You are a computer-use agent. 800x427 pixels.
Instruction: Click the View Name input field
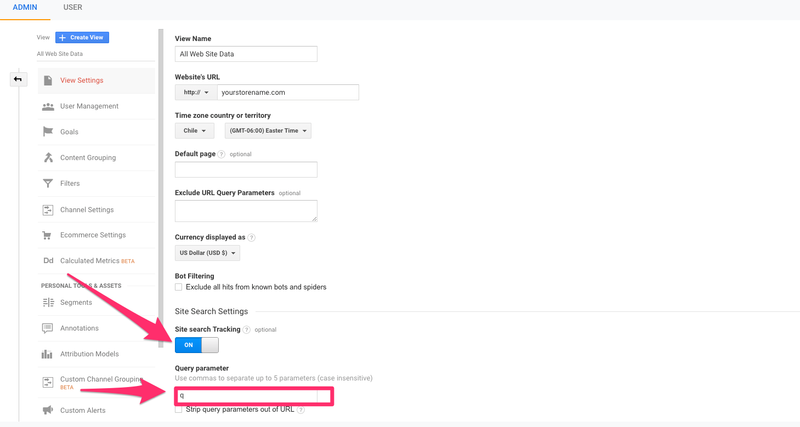pos(246,54)
